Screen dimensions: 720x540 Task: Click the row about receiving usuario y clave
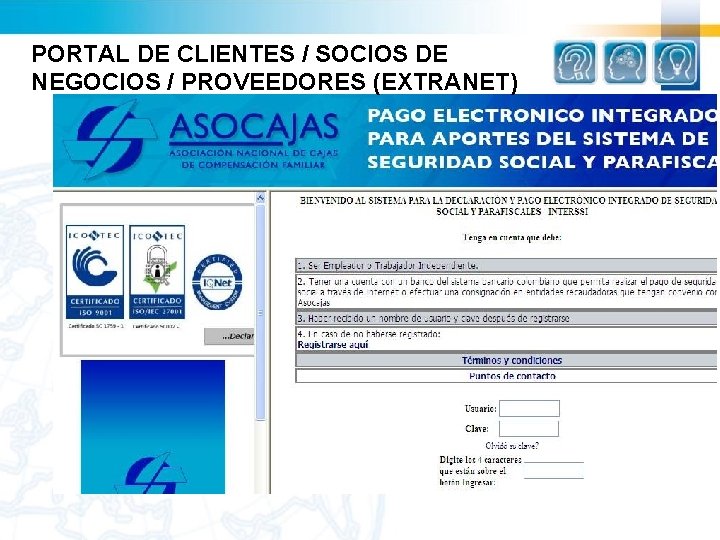pos(506,318)
